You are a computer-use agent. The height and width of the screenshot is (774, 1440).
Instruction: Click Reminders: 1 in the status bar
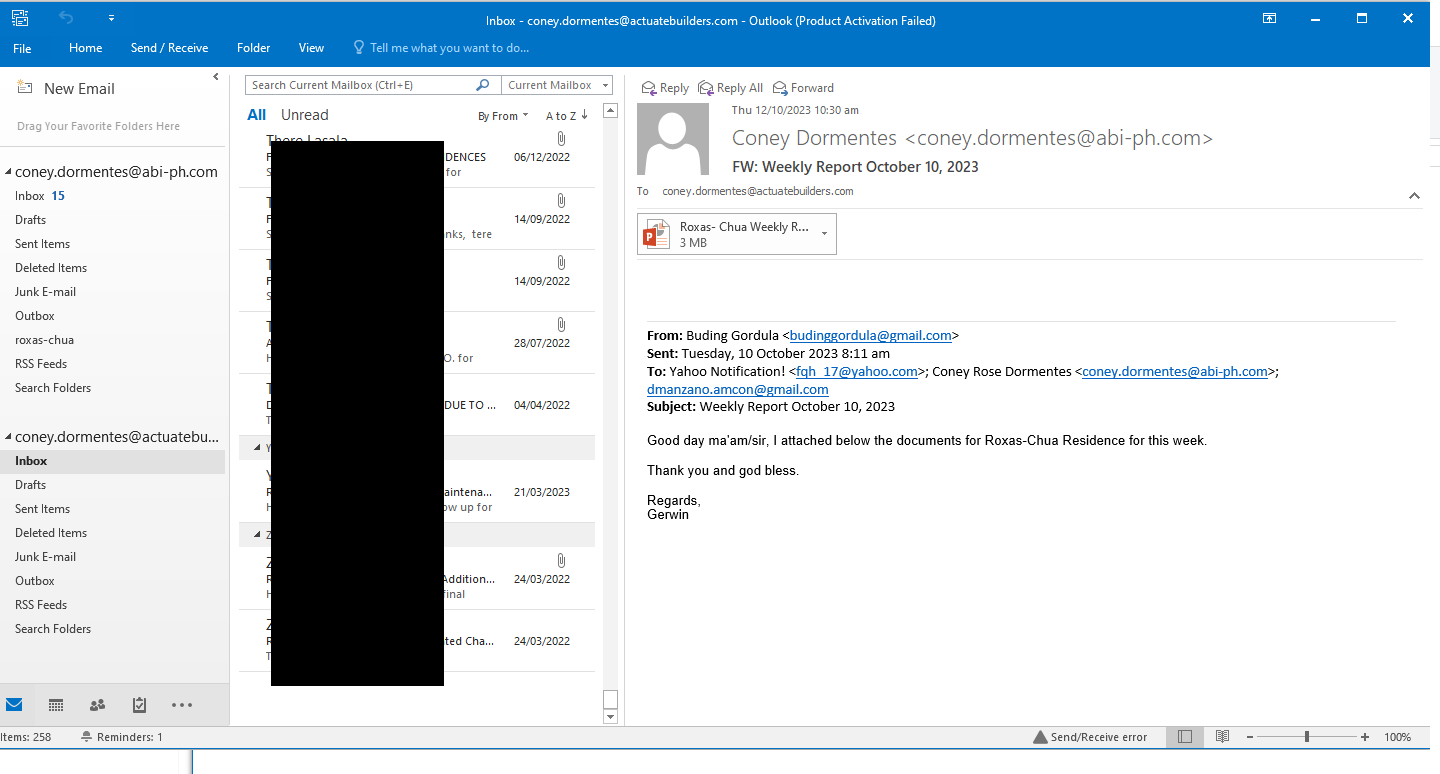[x=121, y=737]
